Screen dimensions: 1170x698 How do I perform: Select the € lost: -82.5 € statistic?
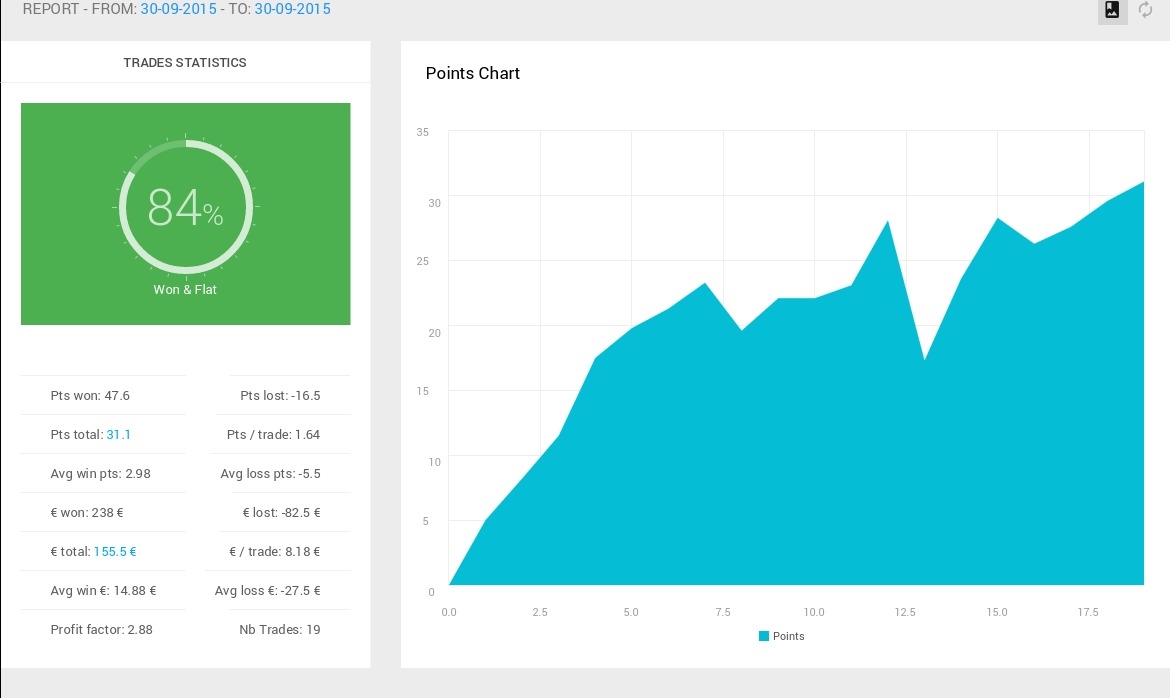pos(281,513)
